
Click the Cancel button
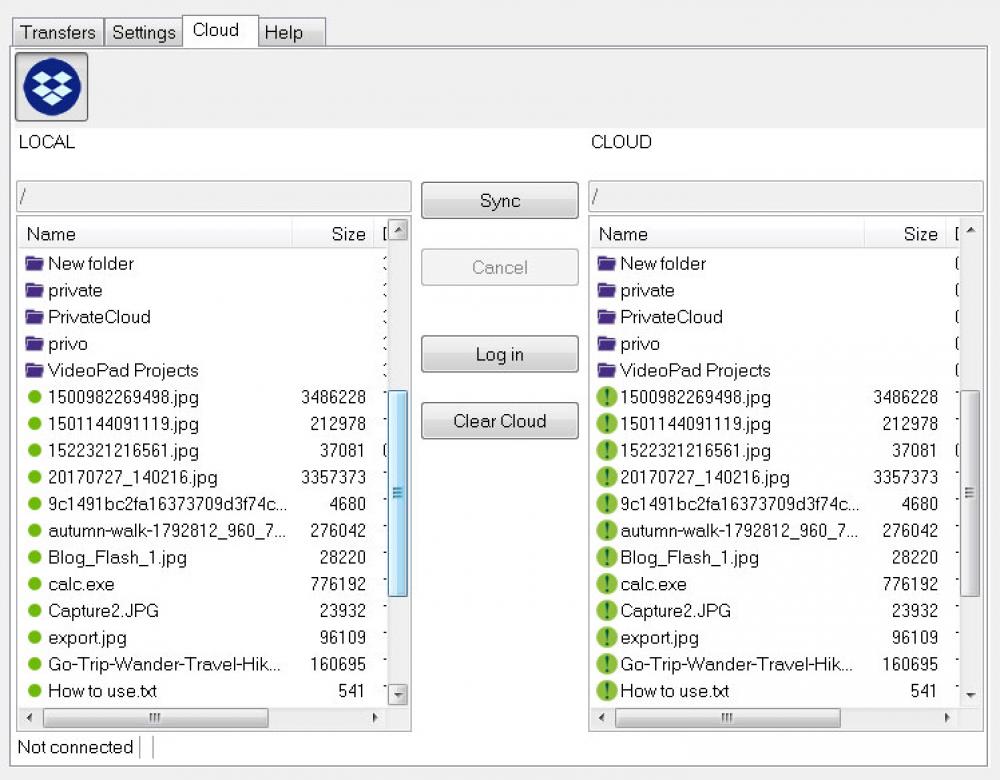point(499,267)
